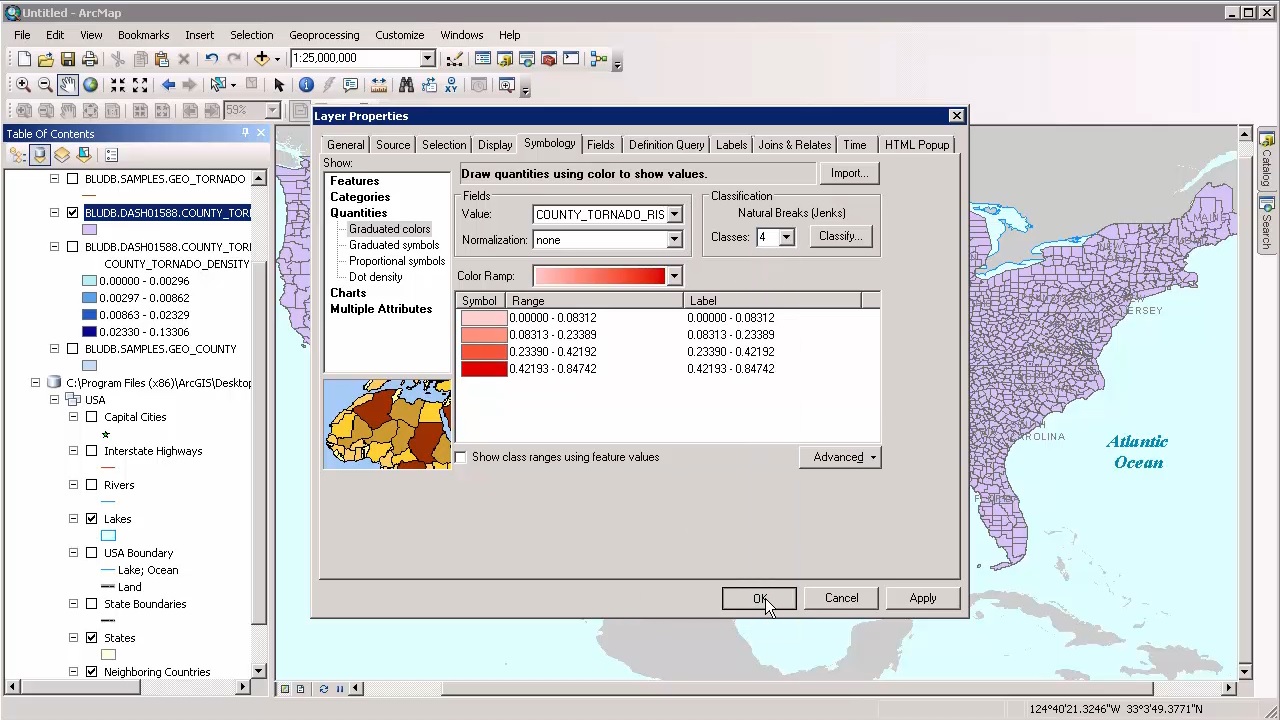The height and width of the screenshot is (720, 1280).
Task: Click the Classify... button
Action: click(x=840, y=236)
